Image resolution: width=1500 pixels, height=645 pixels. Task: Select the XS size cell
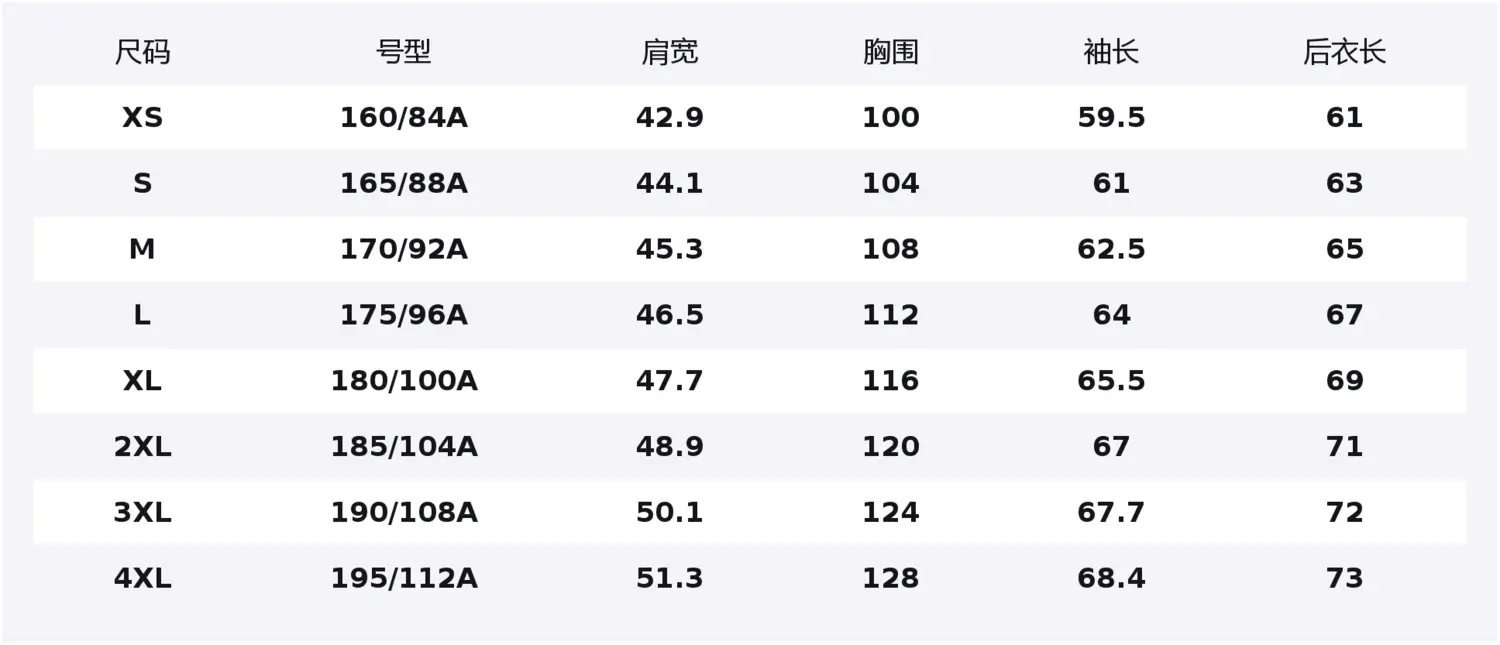pyautogui.click(x=142, y=118)
